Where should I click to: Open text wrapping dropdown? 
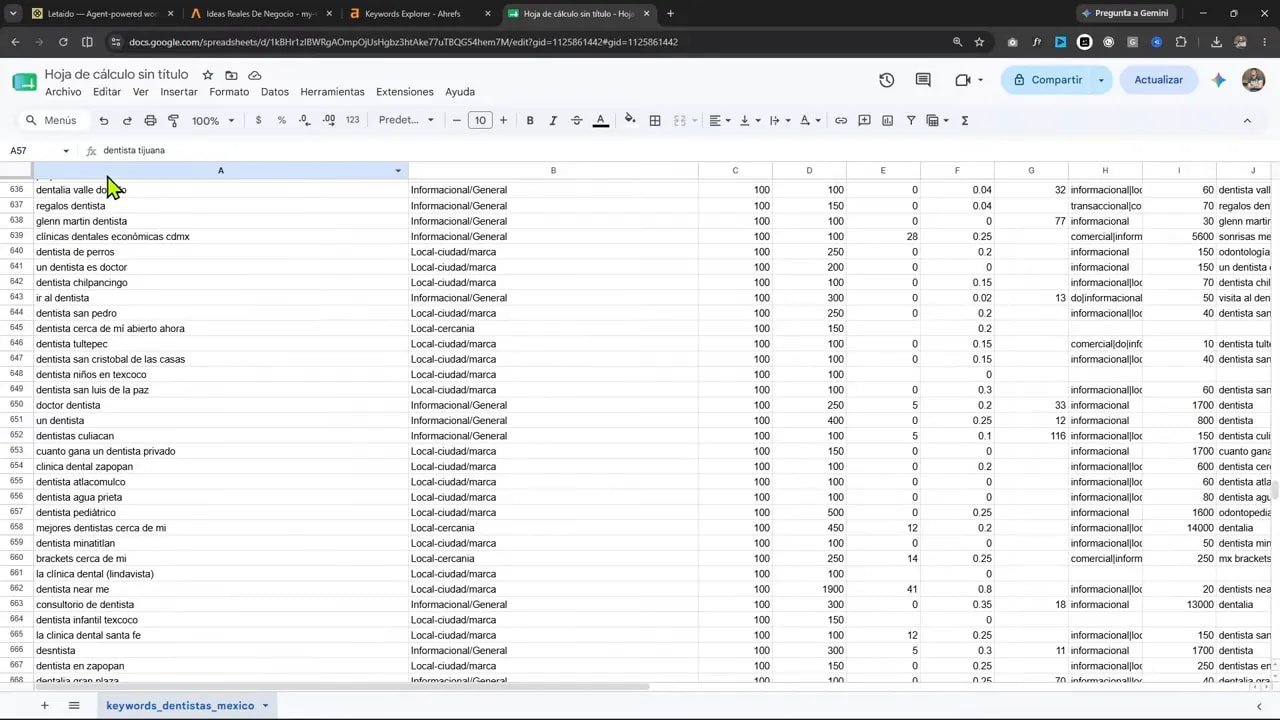(779, 120)
